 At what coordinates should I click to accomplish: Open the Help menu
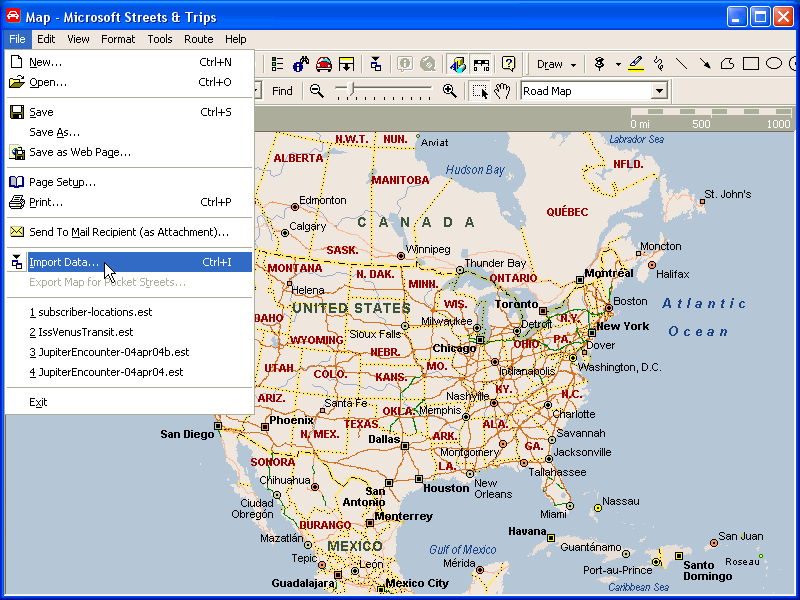tap(235, 39)
